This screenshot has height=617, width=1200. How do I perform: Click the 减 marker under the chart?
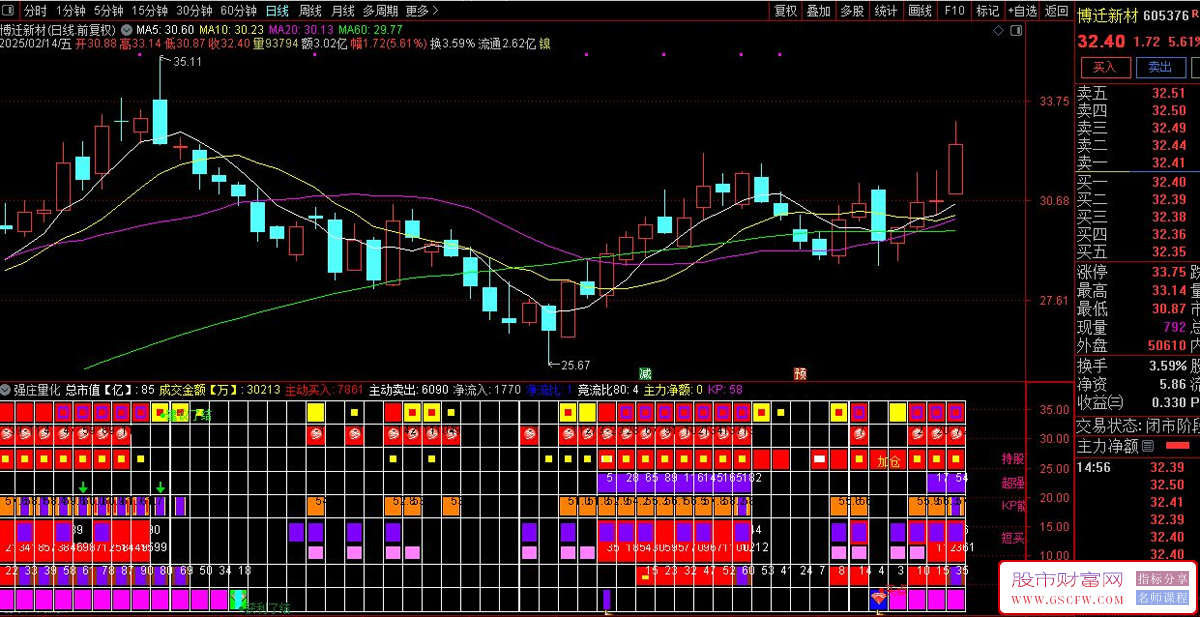click(646, 372)
